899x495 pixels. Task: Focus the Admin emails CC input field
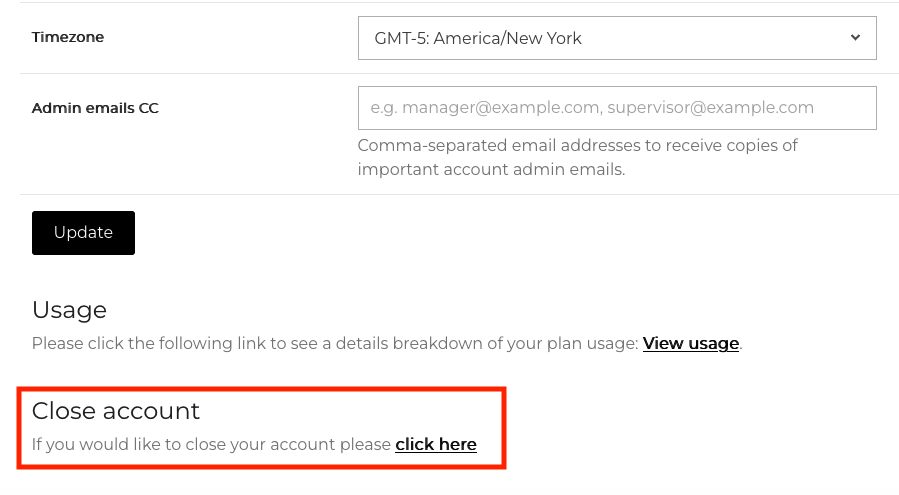click(x=616, y=108)
